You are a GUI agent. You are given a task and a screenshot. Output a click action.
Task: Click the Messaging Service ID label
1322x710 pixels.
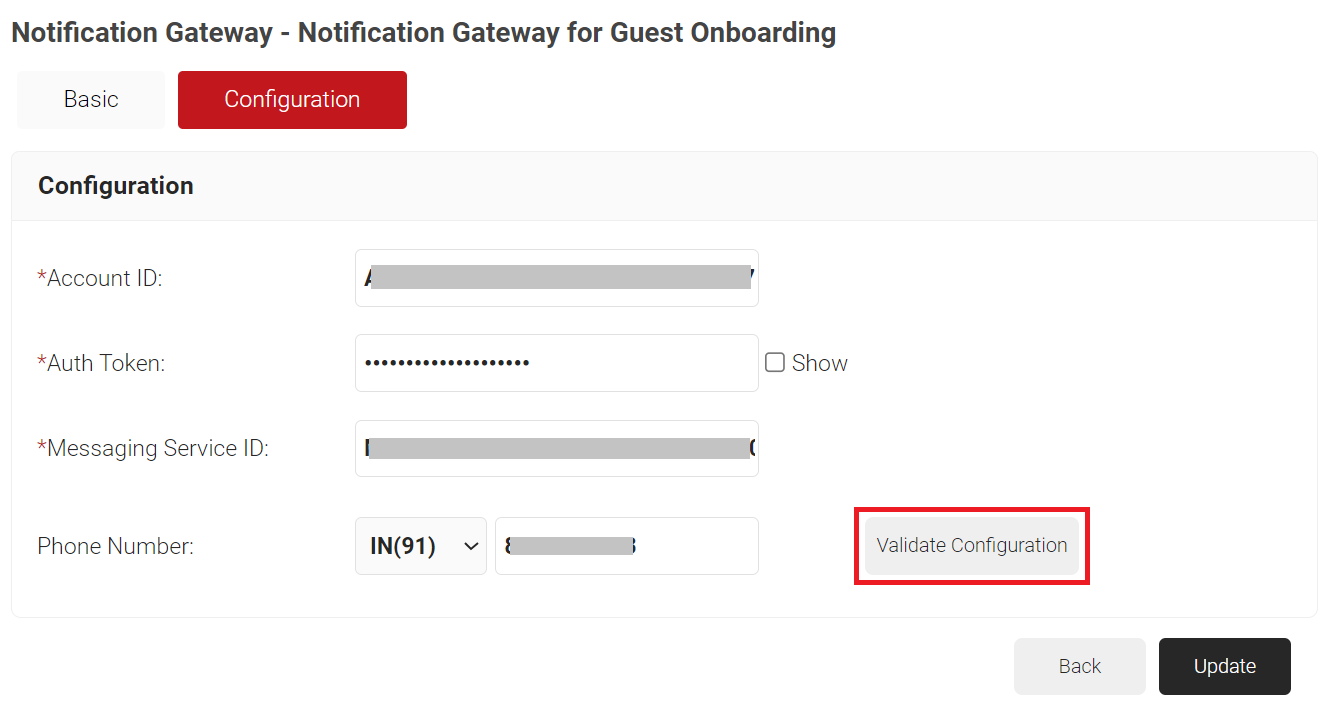point(157,448)
